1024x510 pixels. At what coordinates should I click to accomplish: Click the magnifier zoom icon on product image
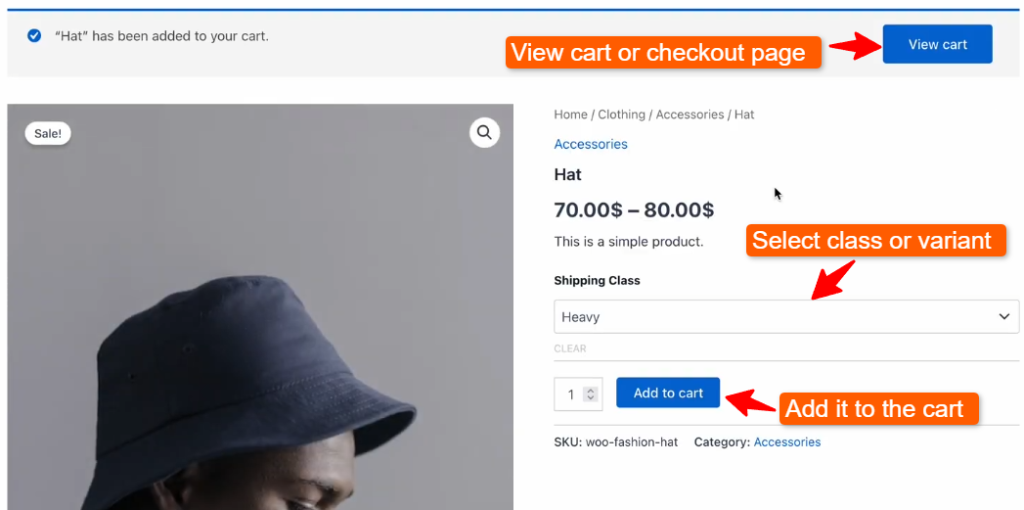click(x=484, y=132)
